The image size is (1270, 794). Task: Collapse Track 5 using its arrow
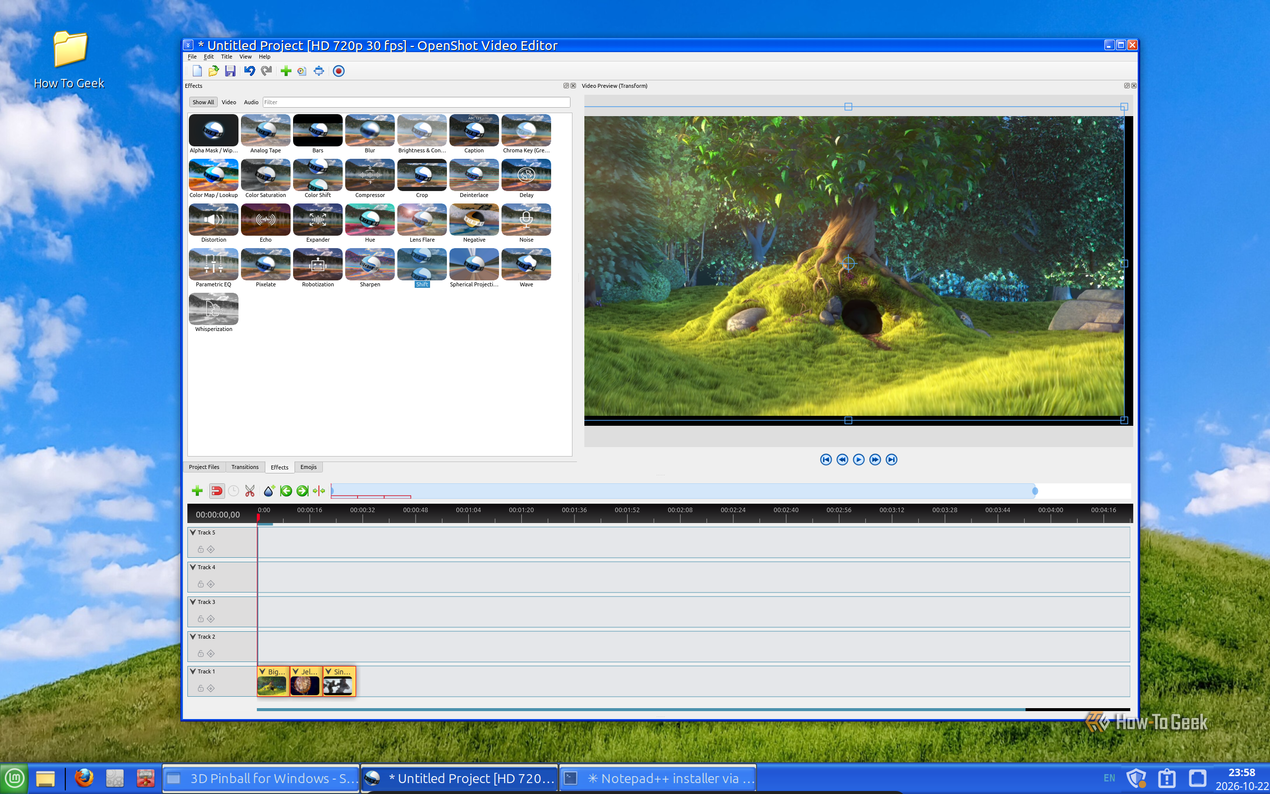[x=193, y=532]
